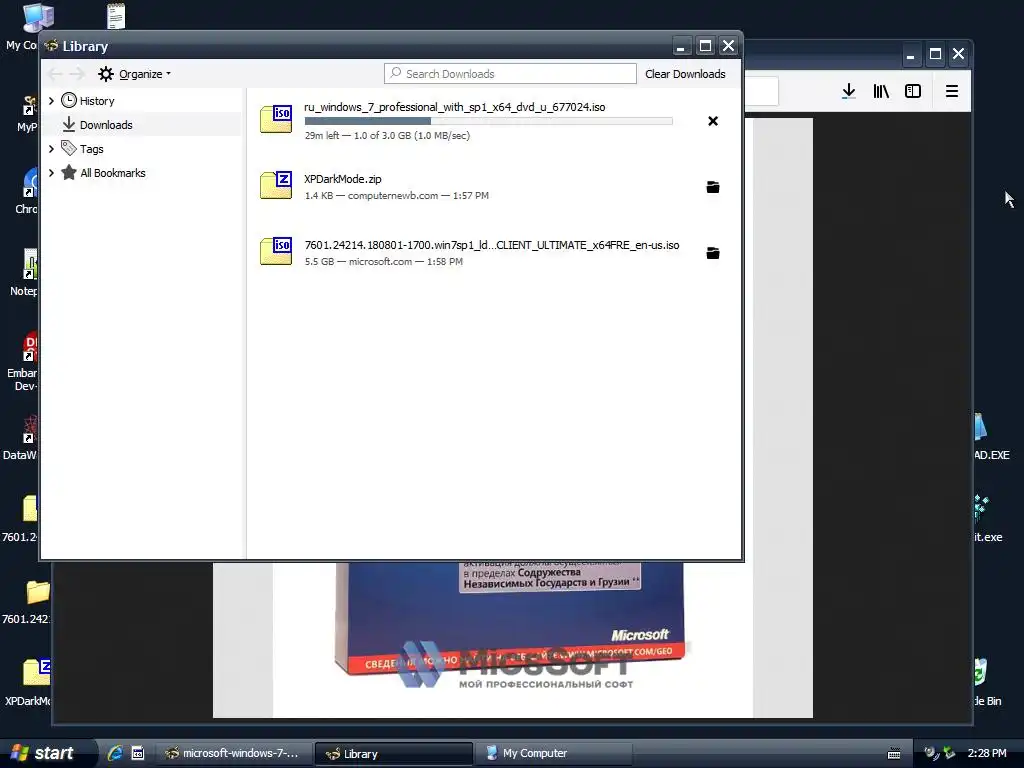Open containing folder for XPDarkMode.zip
The height and width of the screenshot is (768, 1024).
[712, 187]
